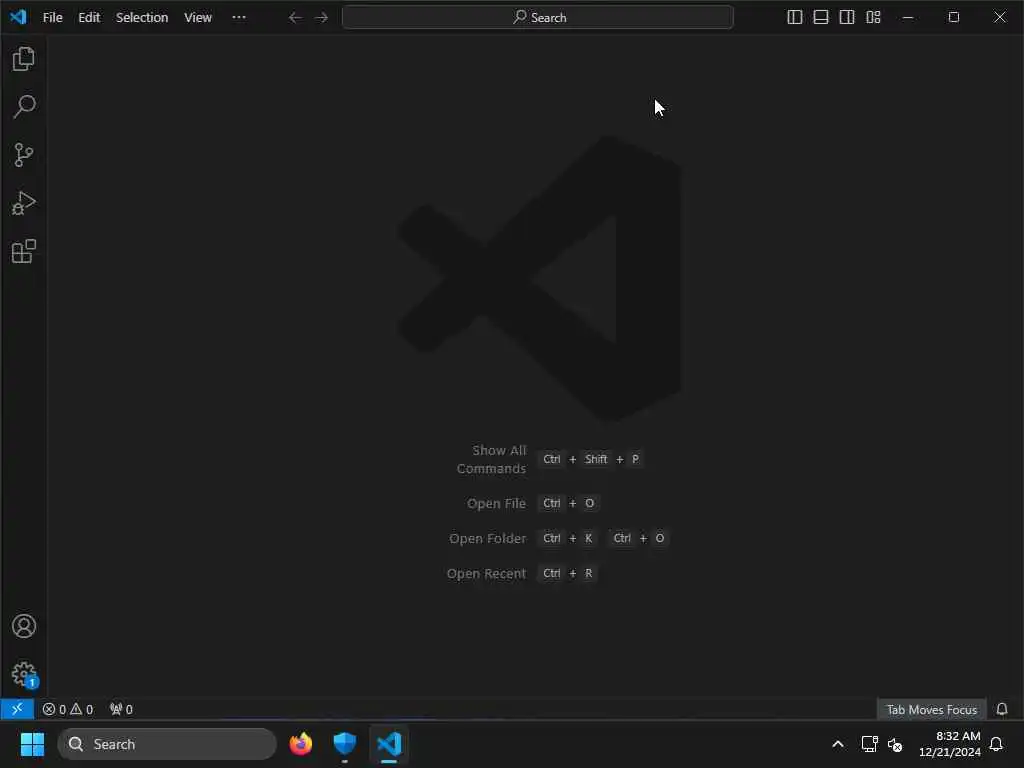
Task: Open VS Code notifications bell
Action: [x=1002, y=709]
